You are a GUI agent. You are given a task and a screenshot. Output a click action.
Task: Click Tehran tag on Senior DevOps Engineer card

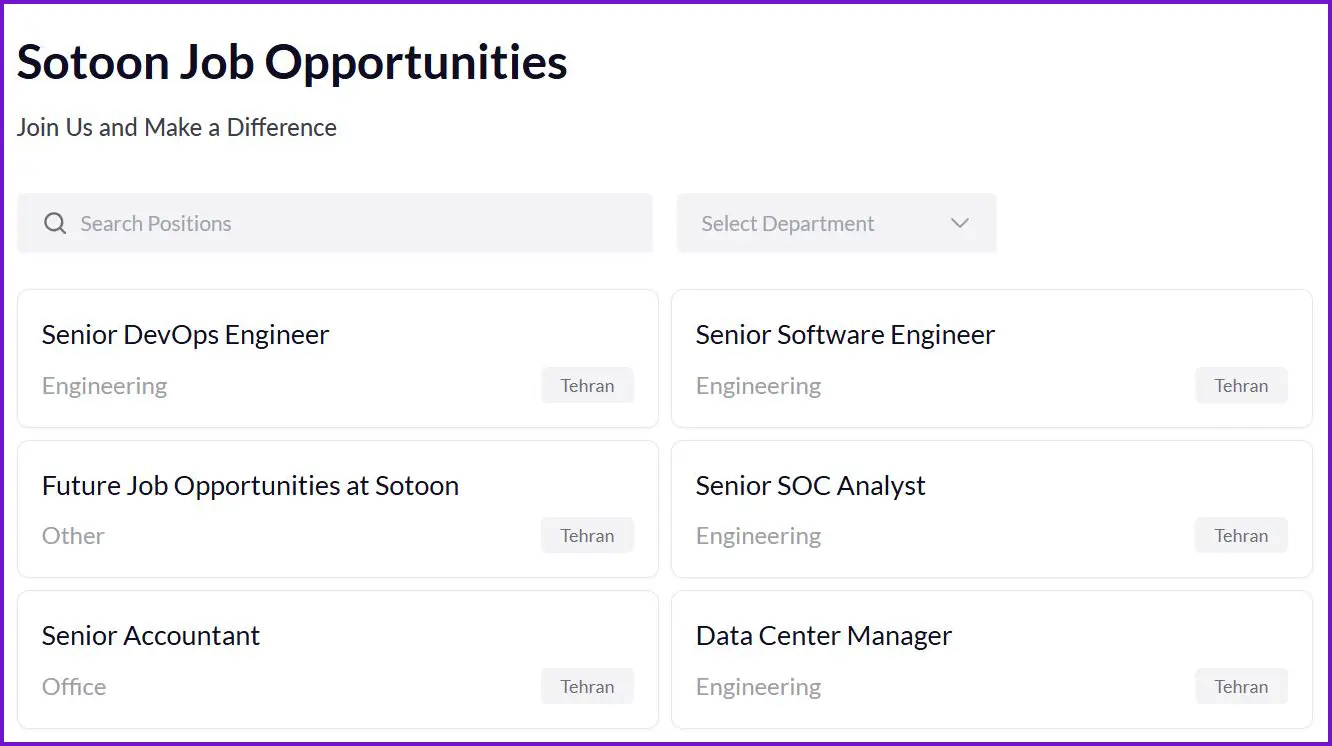[x=587, y=386]
